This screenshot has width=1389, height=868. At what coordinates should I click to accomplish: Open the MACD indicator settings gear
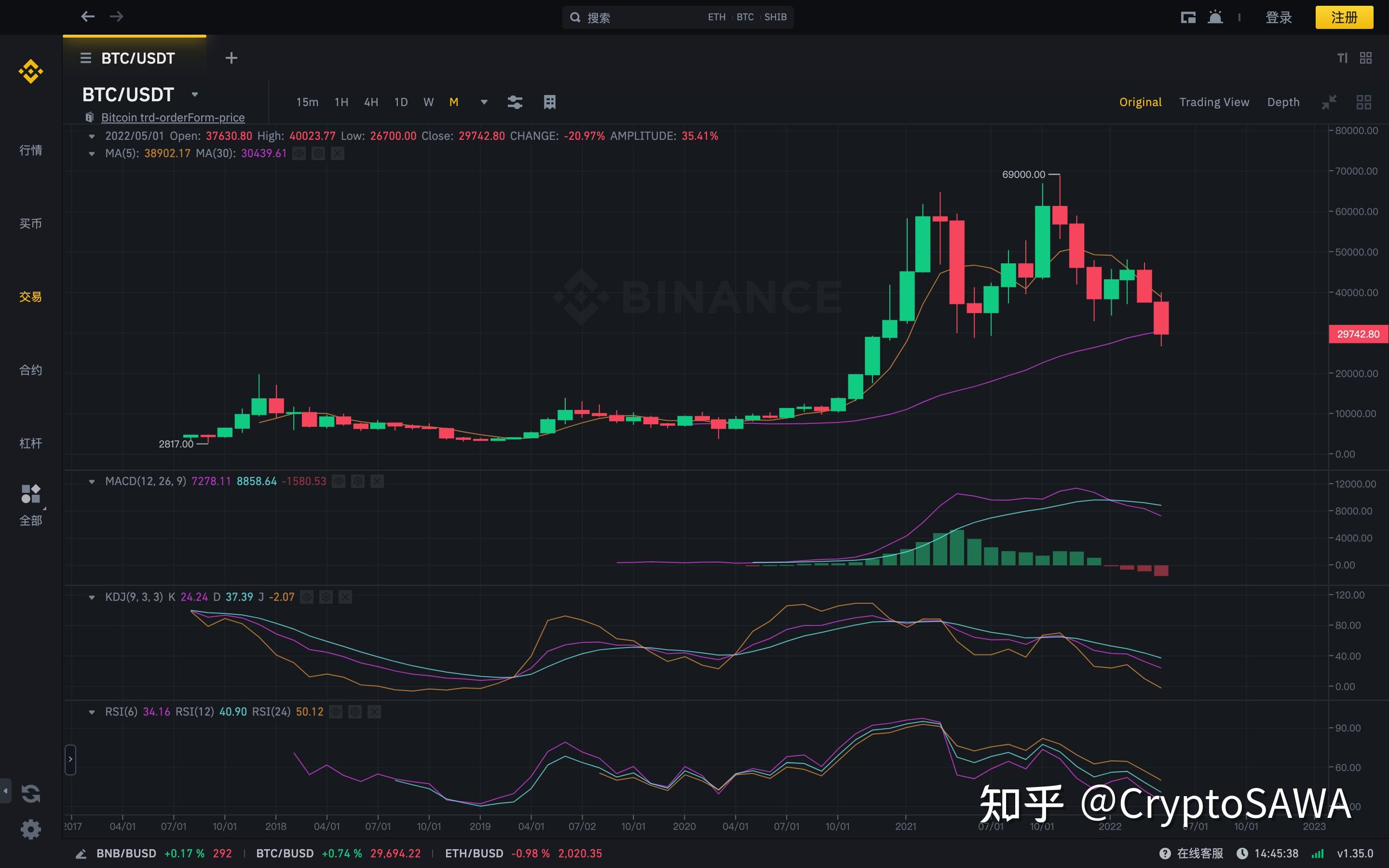[x=357, y=481]
